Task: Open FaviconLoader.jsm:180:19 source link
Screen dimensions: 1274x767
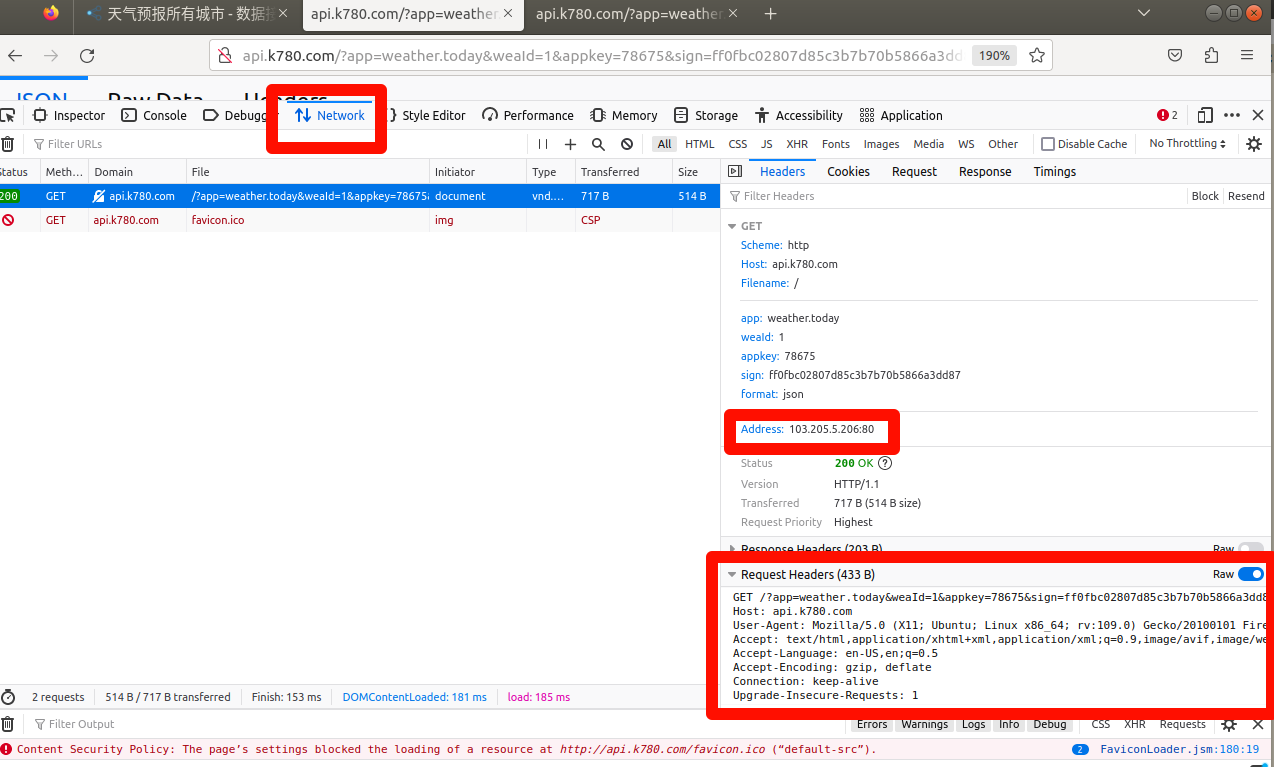Action: pyautogui.click(x=1179, y=749)
